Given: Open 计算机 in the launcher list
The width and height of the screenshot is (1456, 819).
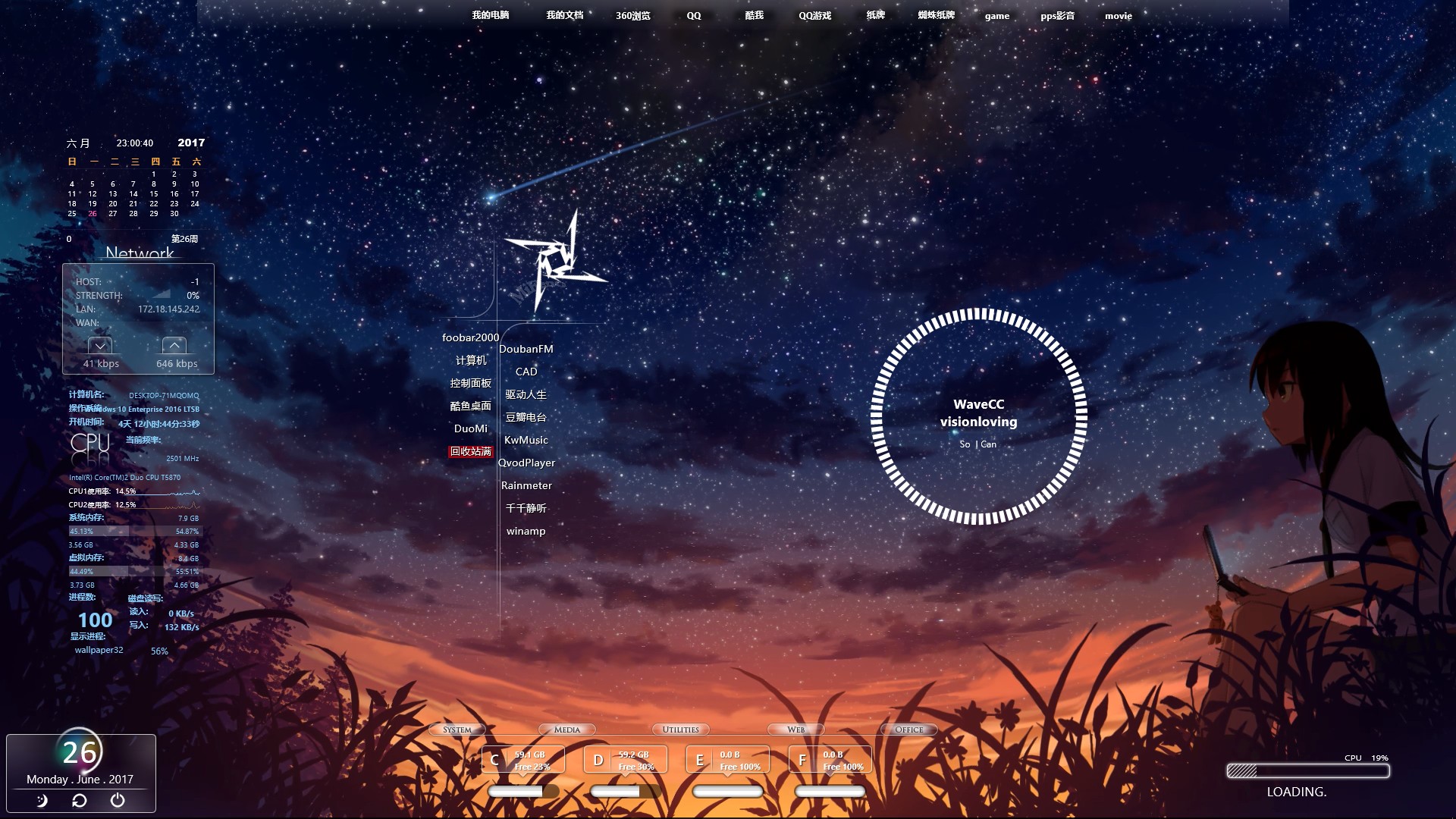Looking at the screenshot, I should [x=471, y=360].
